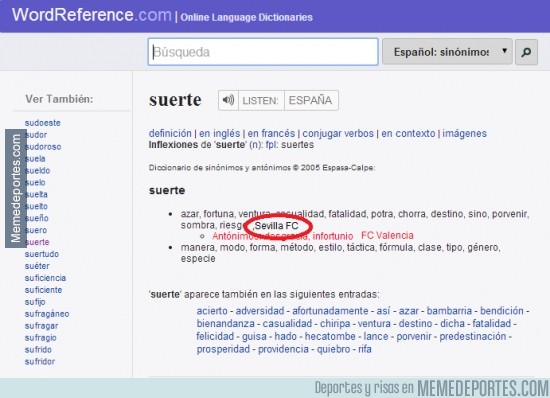This screenshot has width=550, height=398.
Task: Open the en inglés link
Action: click(x=220, y=134)
